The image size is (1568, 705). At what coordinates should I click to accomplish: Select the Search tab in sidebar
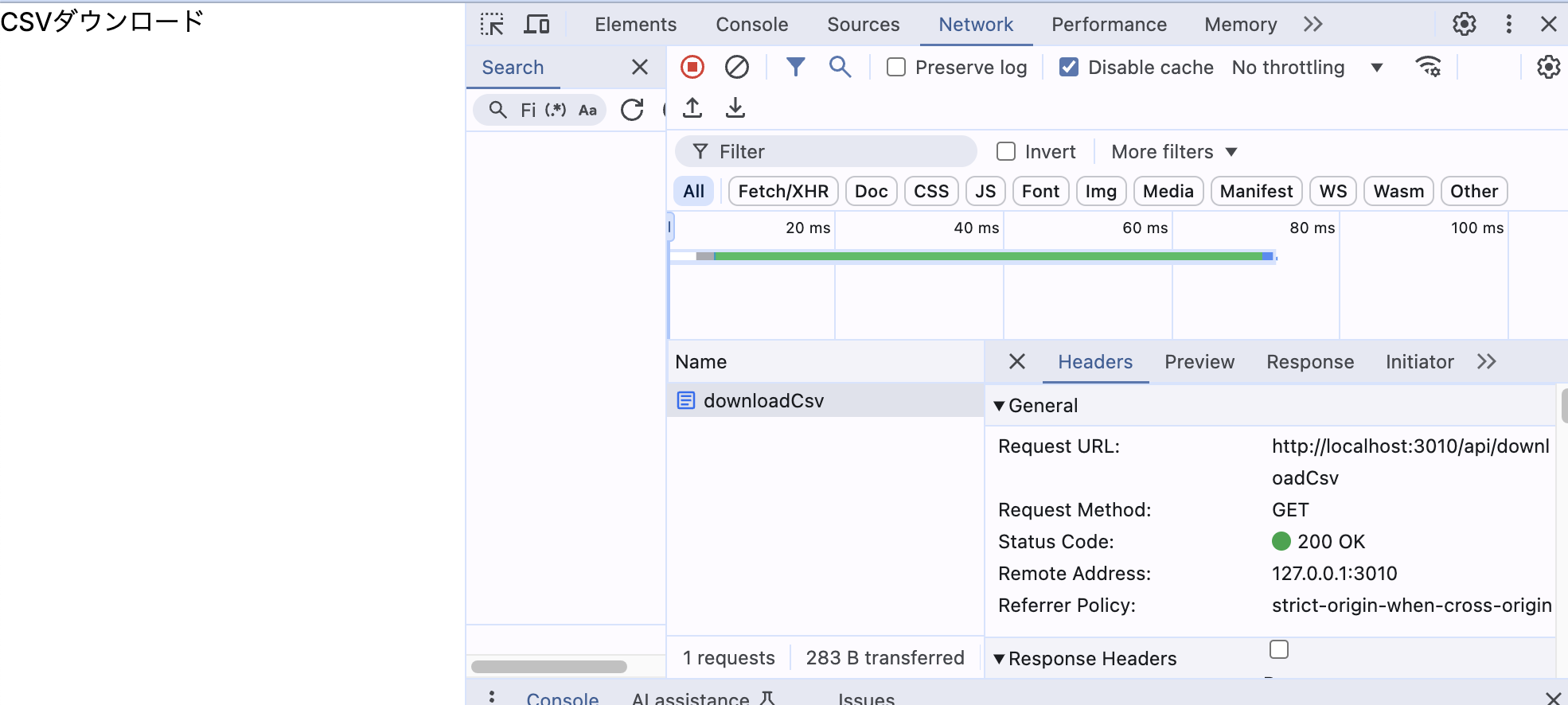tap(513, 68)
